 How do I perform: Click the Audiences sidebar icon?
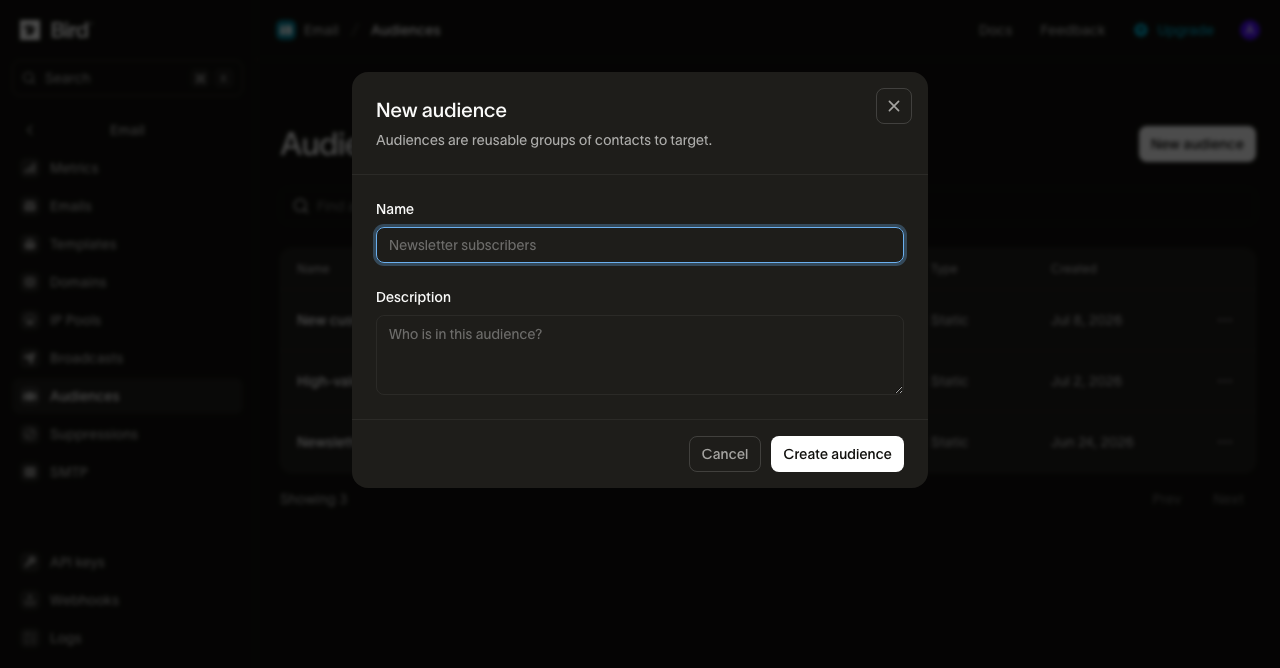[x=30, y=396]
